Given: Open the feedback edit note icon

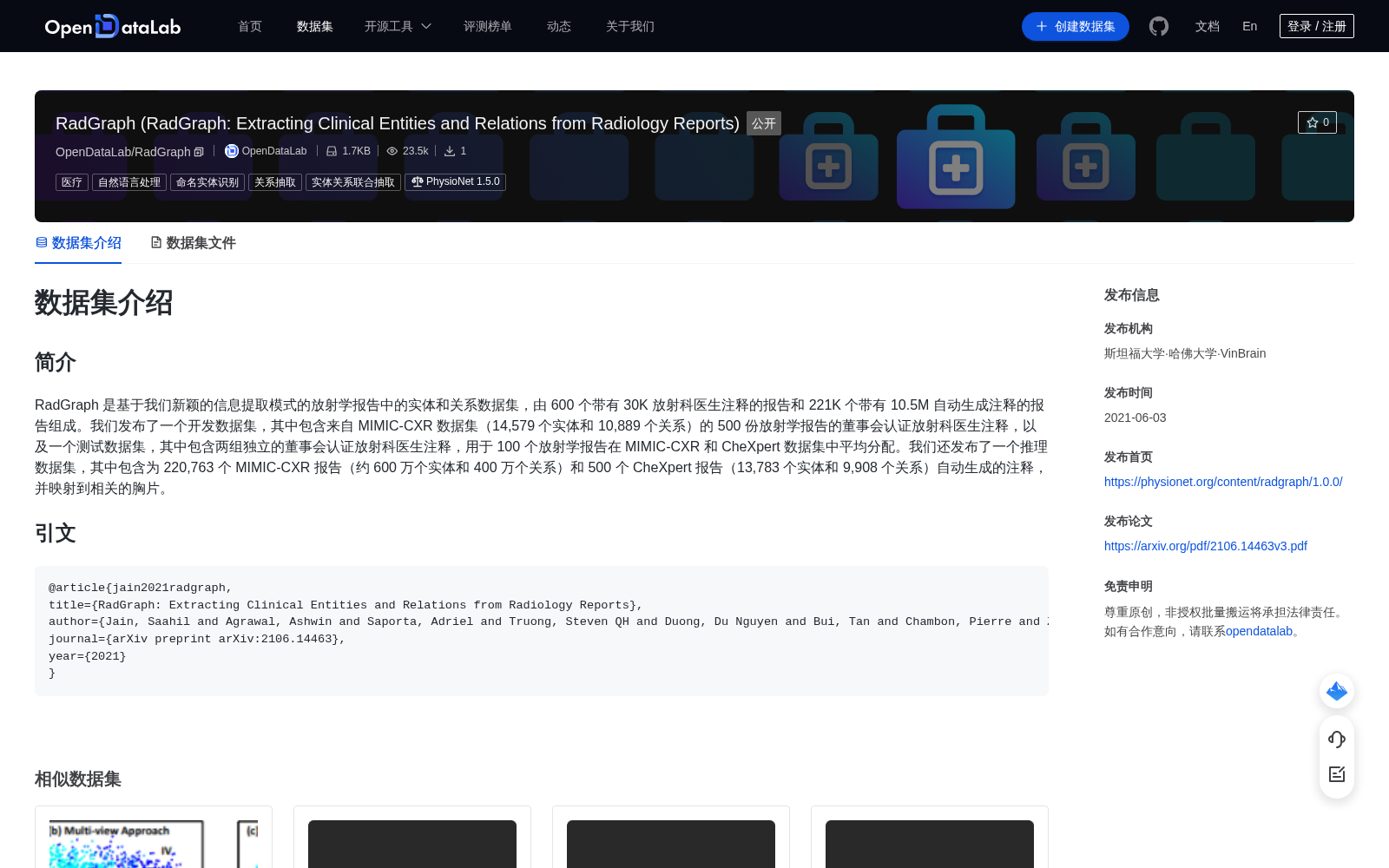Looking at the screenshot, I should click(x=1337, y=774).
